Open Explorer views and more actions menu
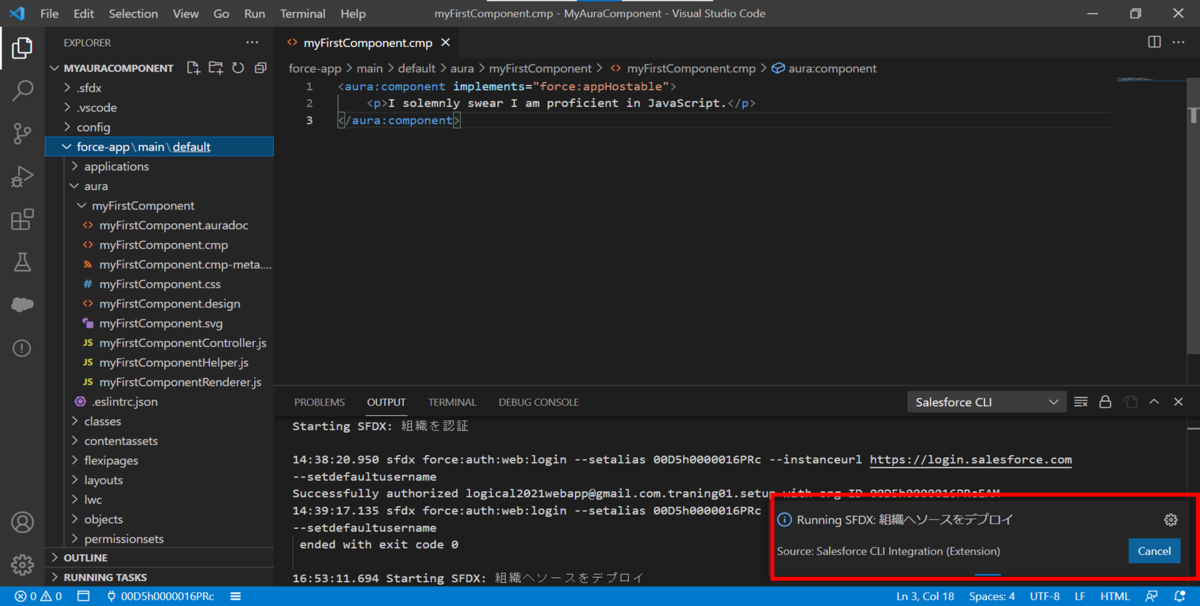The image size is (1200, 606). 252,43
